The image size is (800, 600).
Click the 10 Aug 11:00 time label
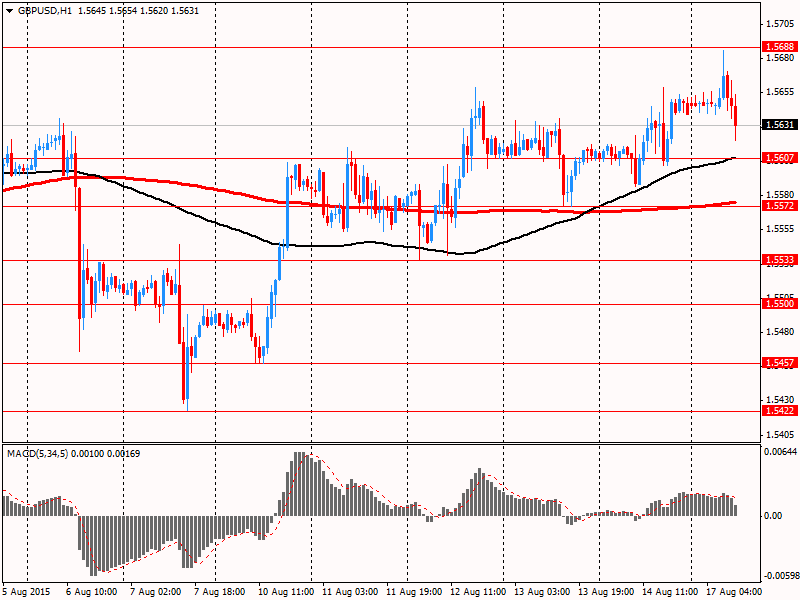tap(285, 592)
